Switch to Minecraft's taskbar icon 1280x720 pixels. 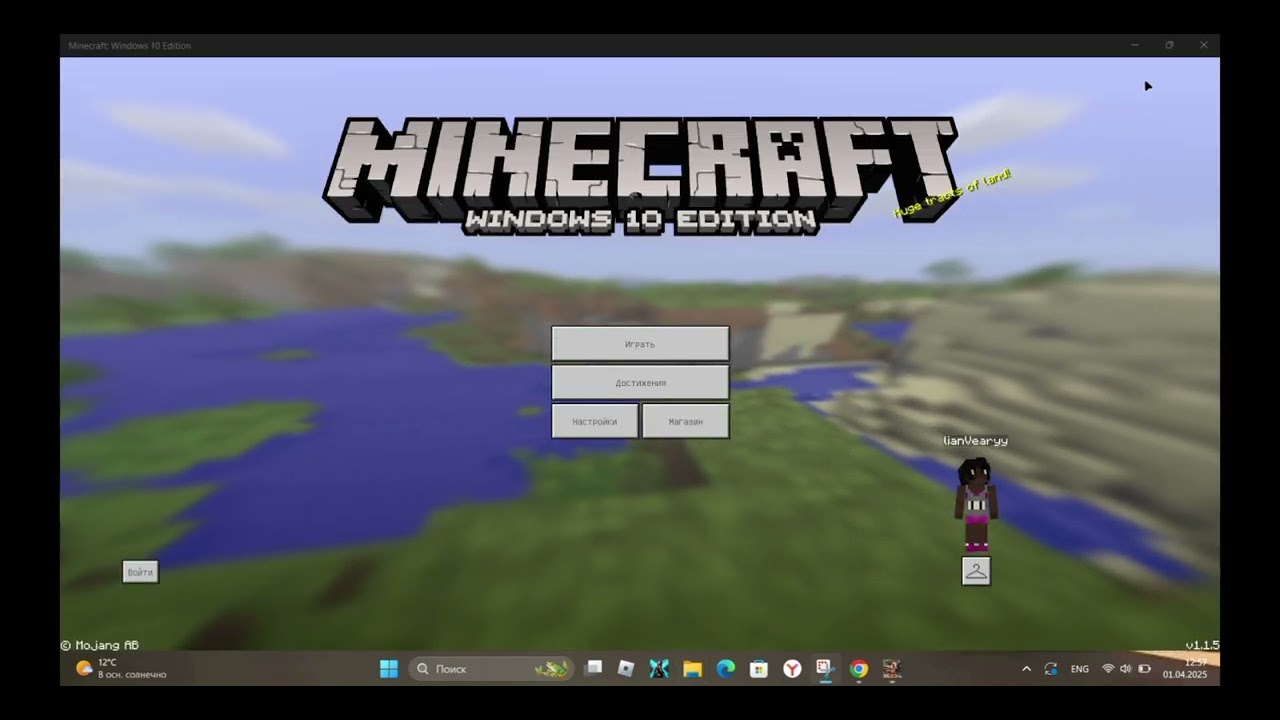[x=892, y=669]
